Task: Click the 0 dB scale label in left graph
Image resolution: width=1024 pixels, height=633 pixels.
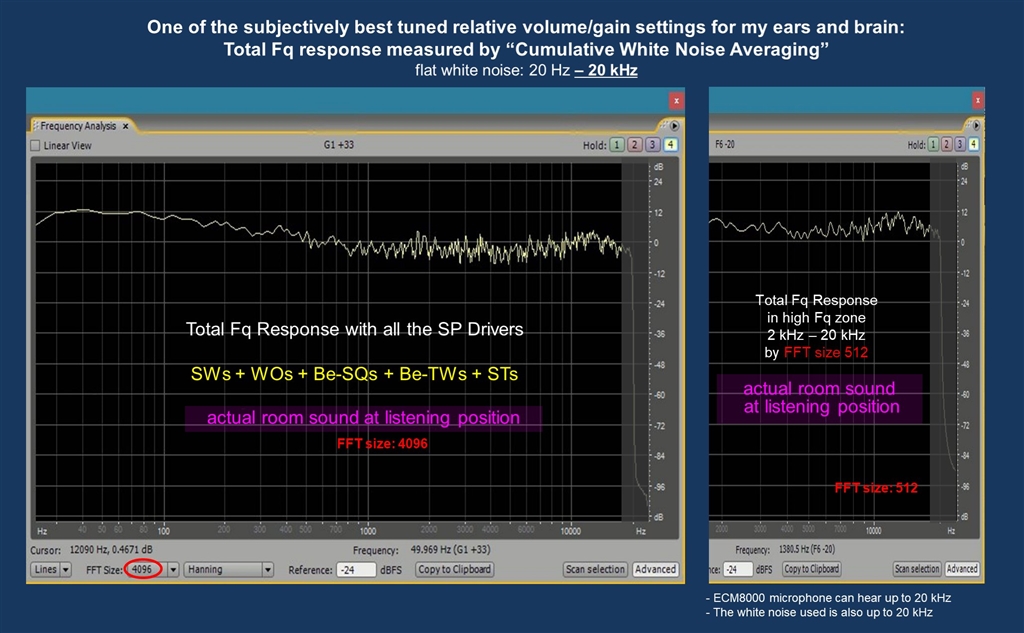Action: pos(658,243)
